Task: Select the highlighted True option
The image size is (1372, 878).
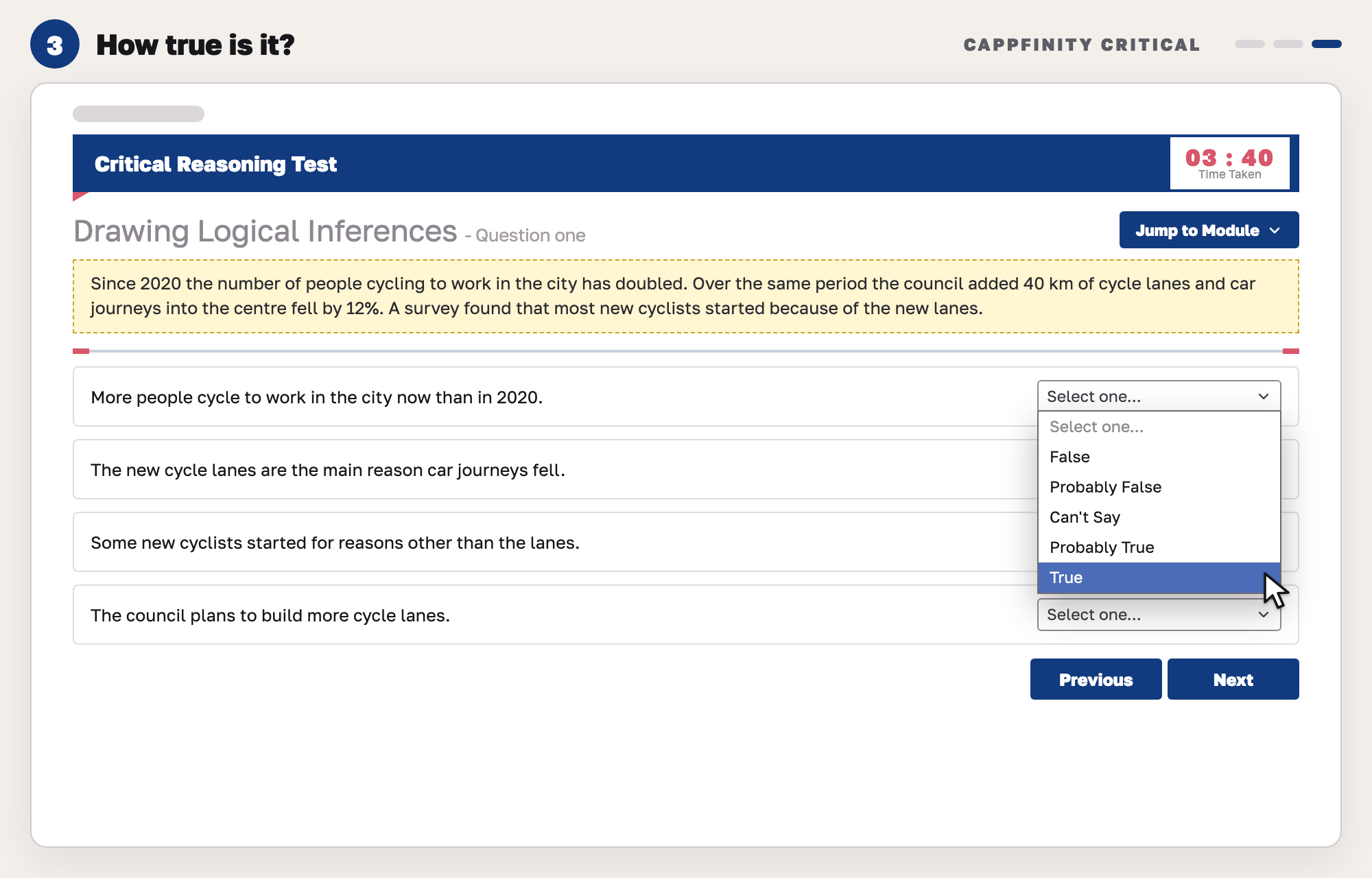Action: 1159,578
